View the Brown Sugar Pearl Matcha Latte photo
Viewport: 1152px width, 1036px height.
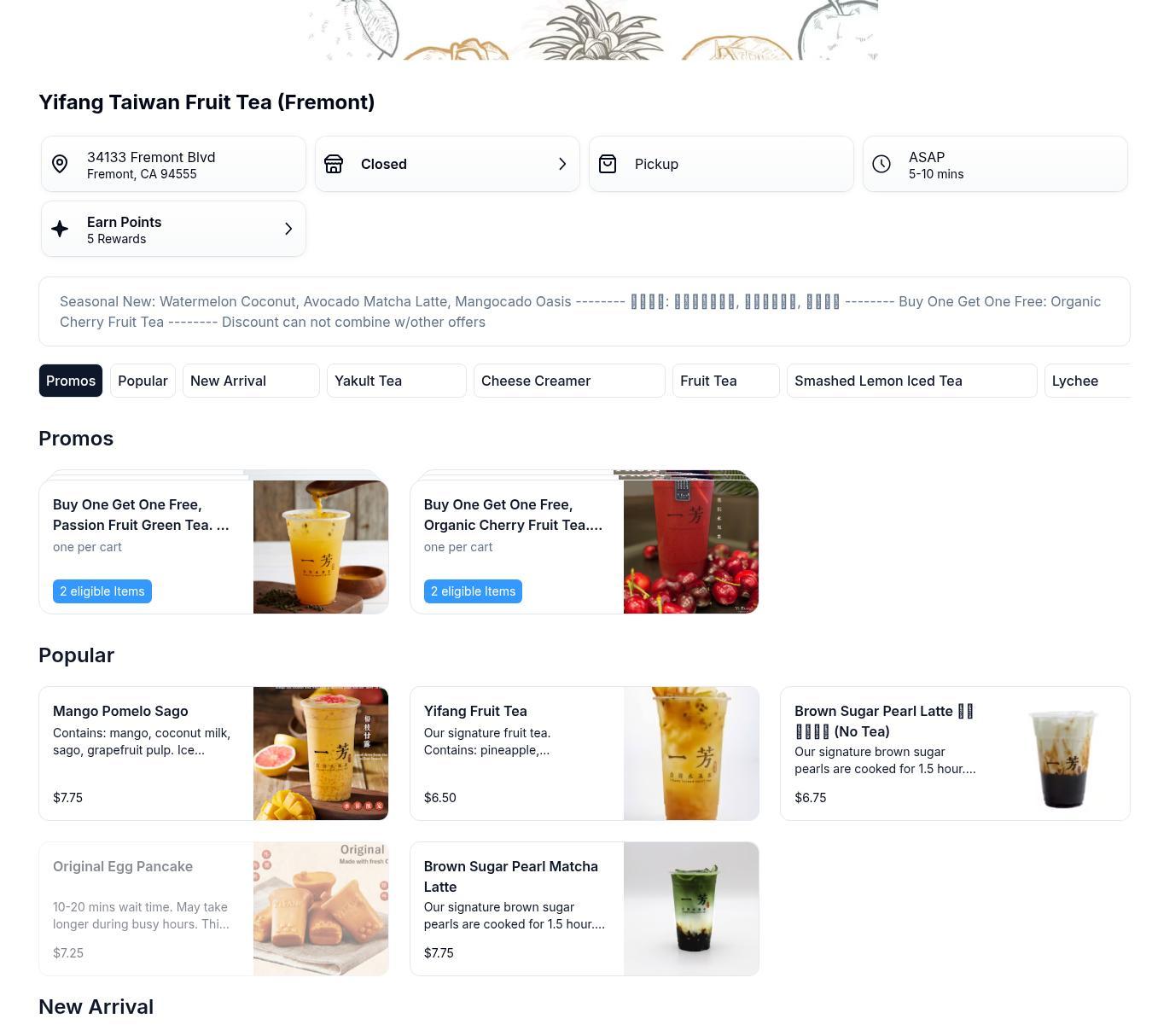coord(691,909)
